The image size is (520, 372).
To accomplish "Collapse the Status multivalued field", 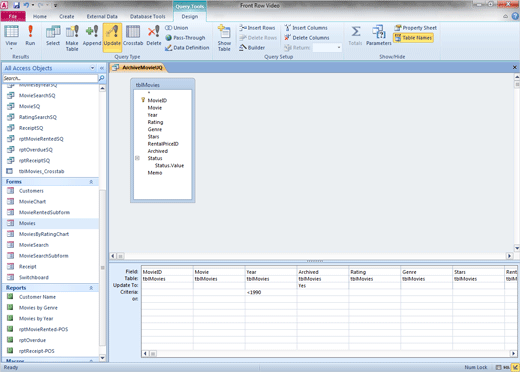I will pos(137,158).
